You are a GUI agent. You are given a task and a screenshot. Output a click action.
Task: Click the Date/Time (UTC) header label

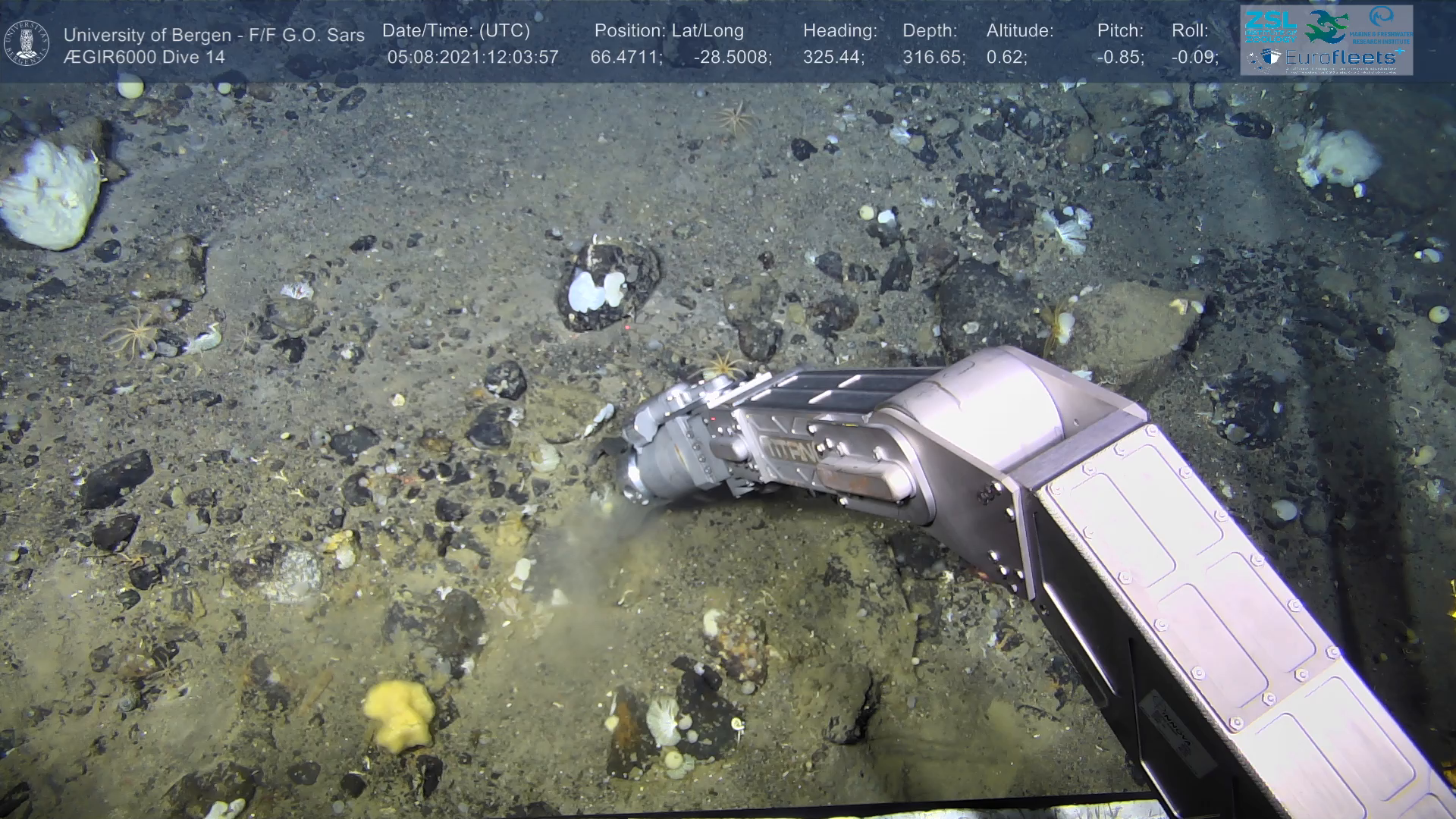456,31
